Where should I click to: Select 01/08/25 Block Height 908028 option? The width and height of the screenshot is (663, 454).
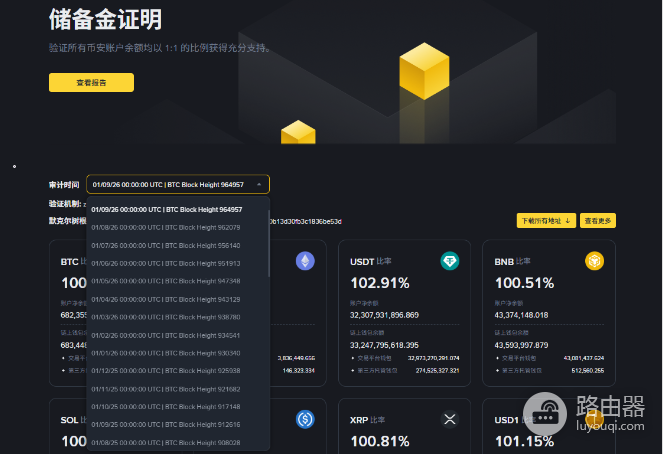point(166,443)
